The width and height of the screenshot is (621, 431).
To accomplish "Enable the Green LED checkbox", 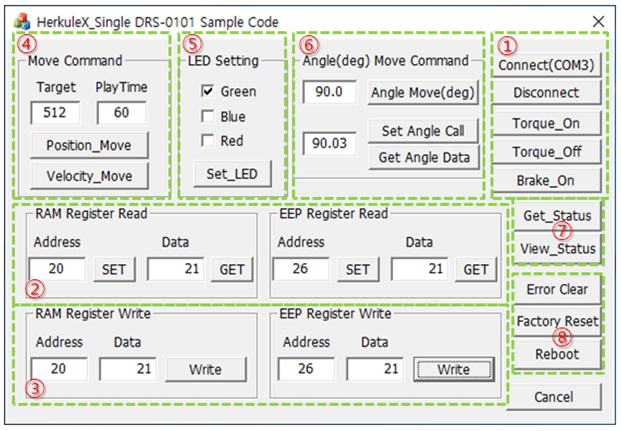I will coord(208,92).
